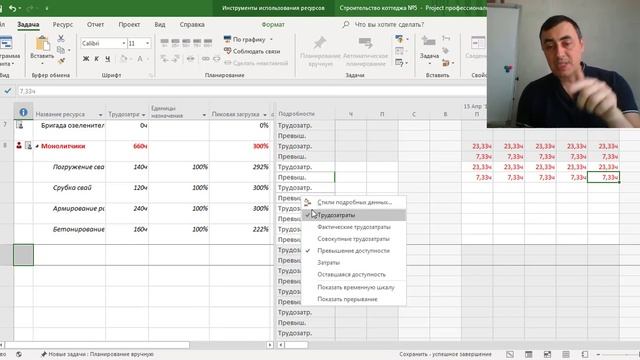Open Пиковая загрузка column filter dropdown
This screenshot has width=640, height=360.
click(x=264, y=115)
